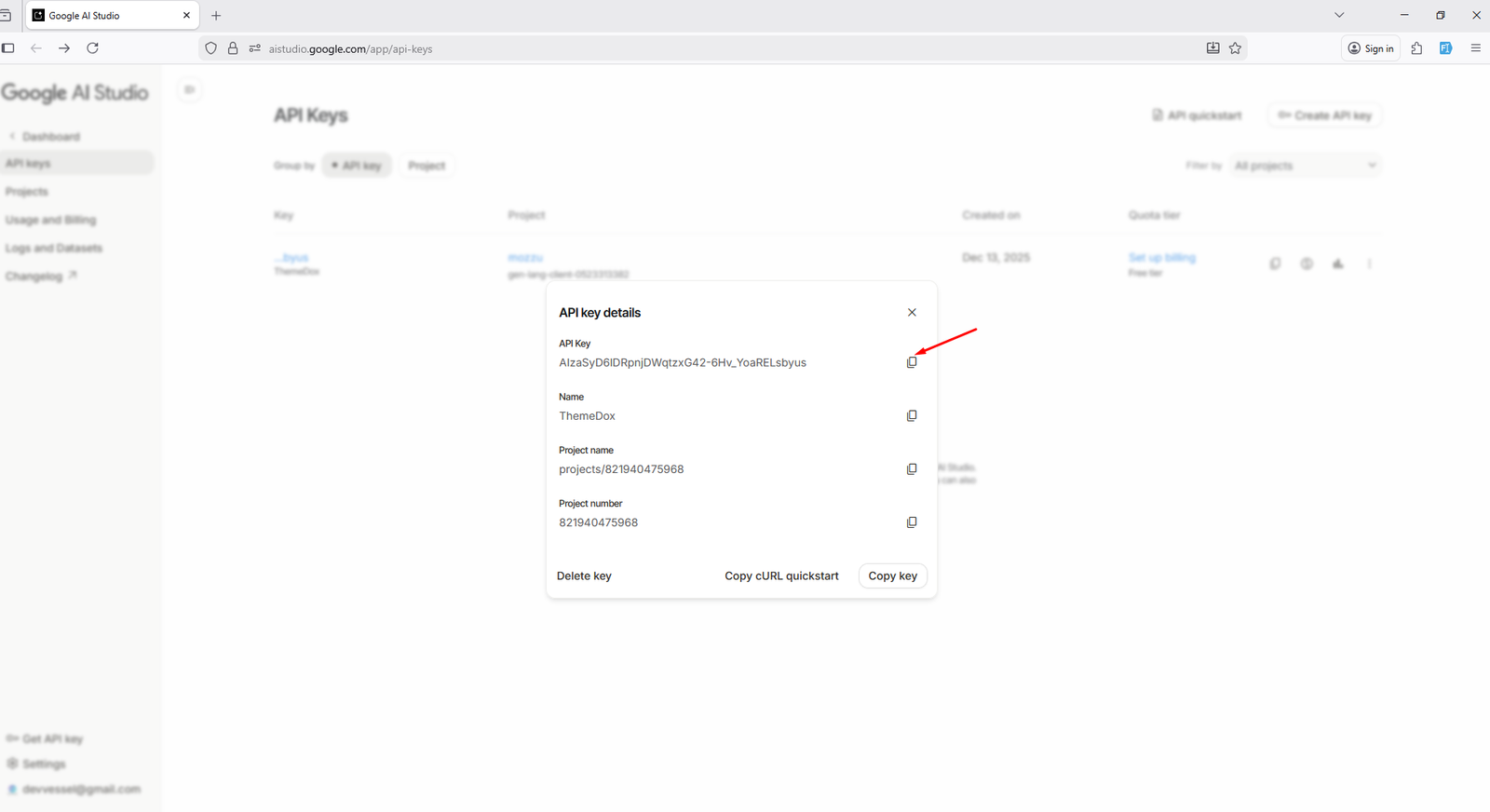Open the list all tabs dropdown
Screen dimensions: 1490x812
click(x=1339, y=15)
